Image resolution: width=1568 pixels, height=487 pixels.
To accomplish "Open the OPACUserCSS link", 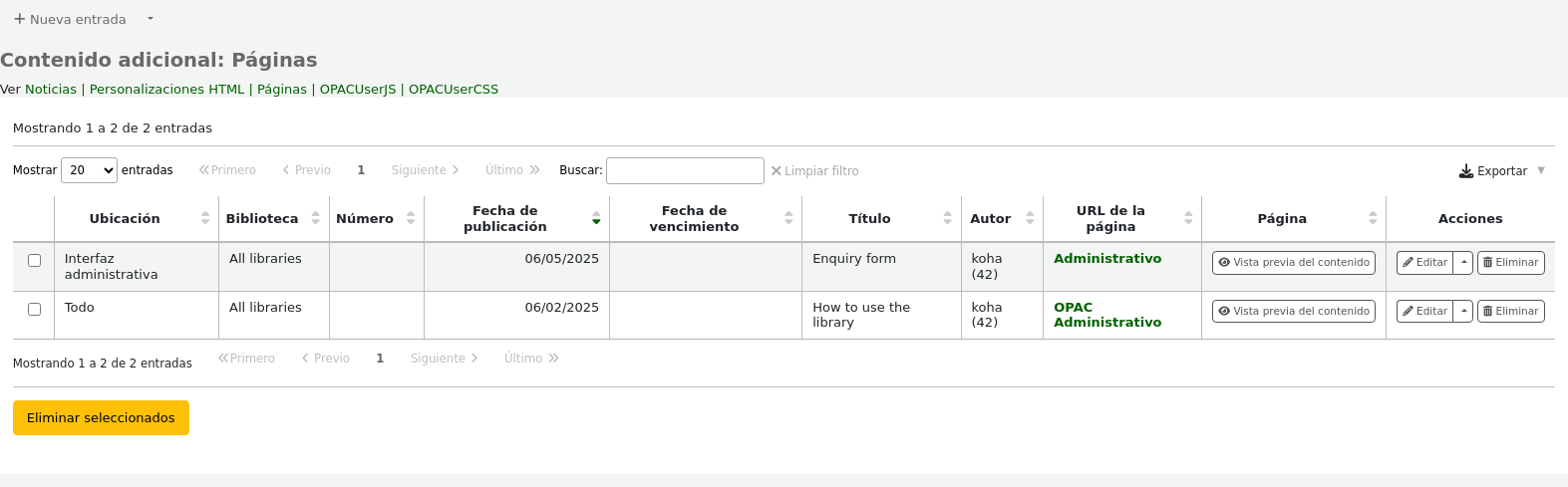I will pos(453,89).
